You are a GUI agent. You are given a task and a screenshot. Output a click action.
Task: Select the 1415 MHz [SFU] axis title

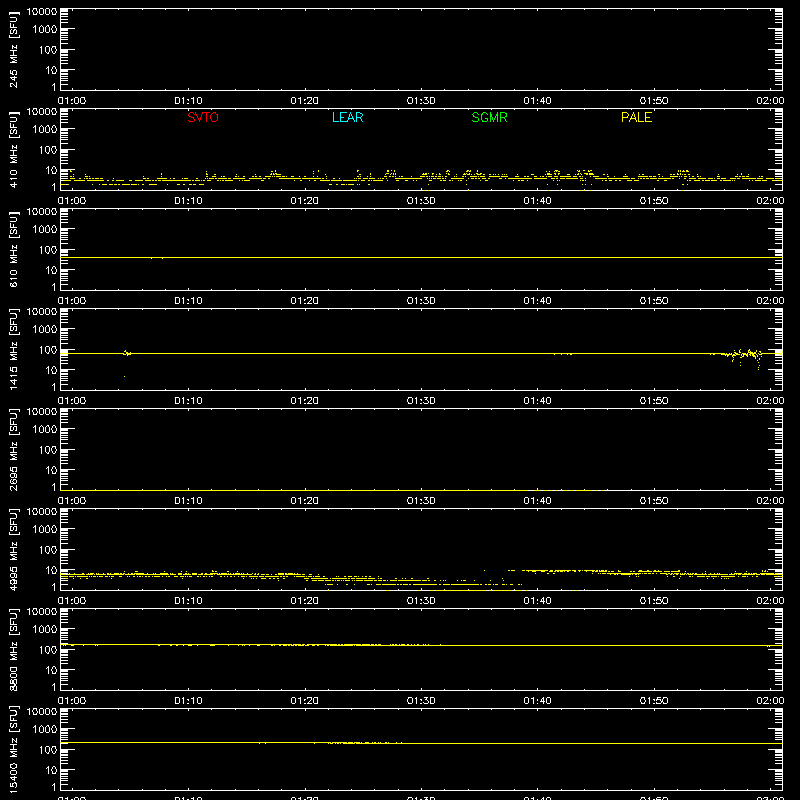click(13, 349)
